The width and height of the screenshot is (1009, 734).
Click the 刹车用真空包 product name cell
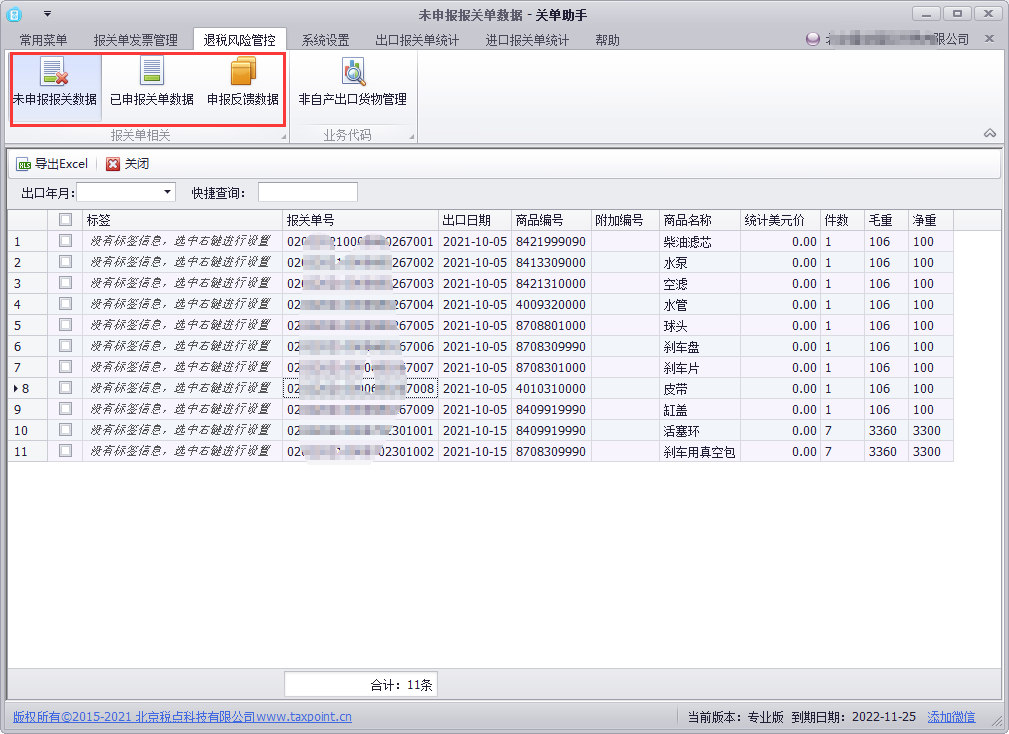pyautogui.click(x=700, y=452)
